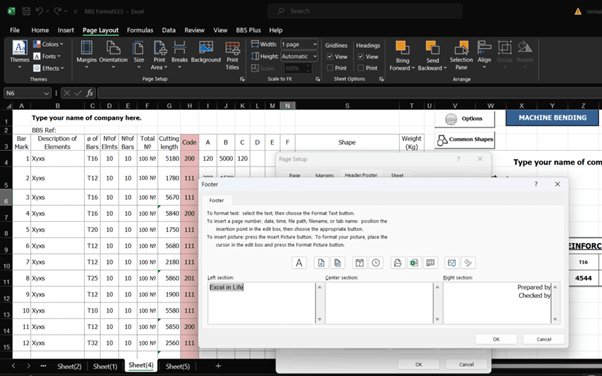
Task: Select the Sheet(2) worksheet tab
Action: click(69, 366)
